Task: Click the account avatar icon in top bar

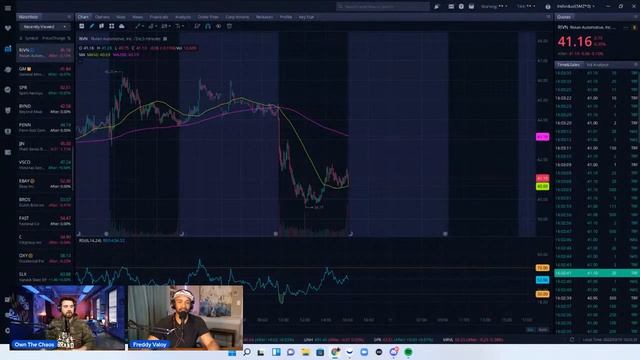Action: pos(548,7)
